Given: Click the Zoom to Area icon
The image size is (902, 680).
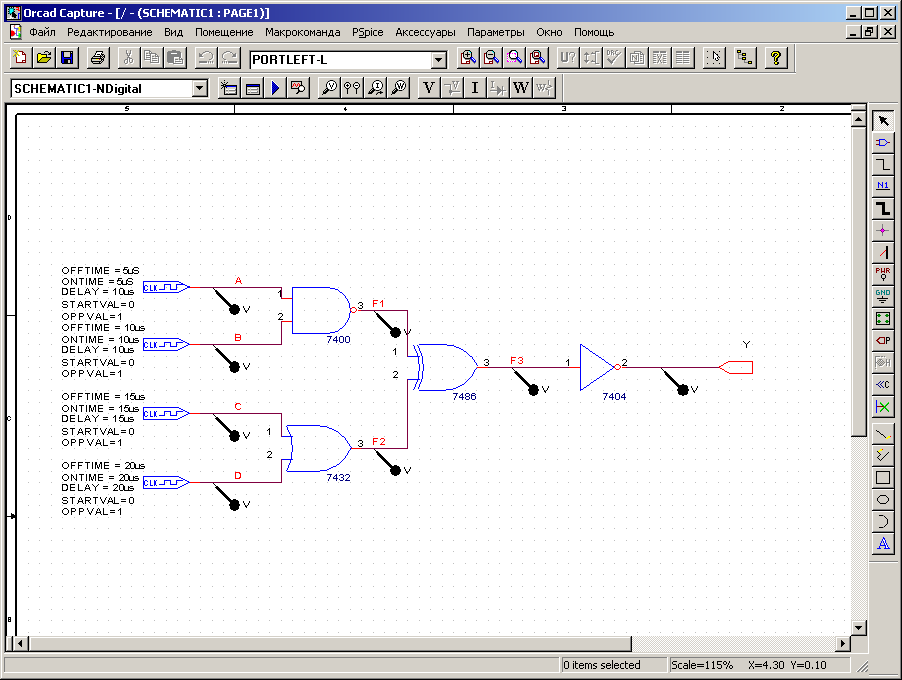Looking at the screenshot, I should coord(514,58).
